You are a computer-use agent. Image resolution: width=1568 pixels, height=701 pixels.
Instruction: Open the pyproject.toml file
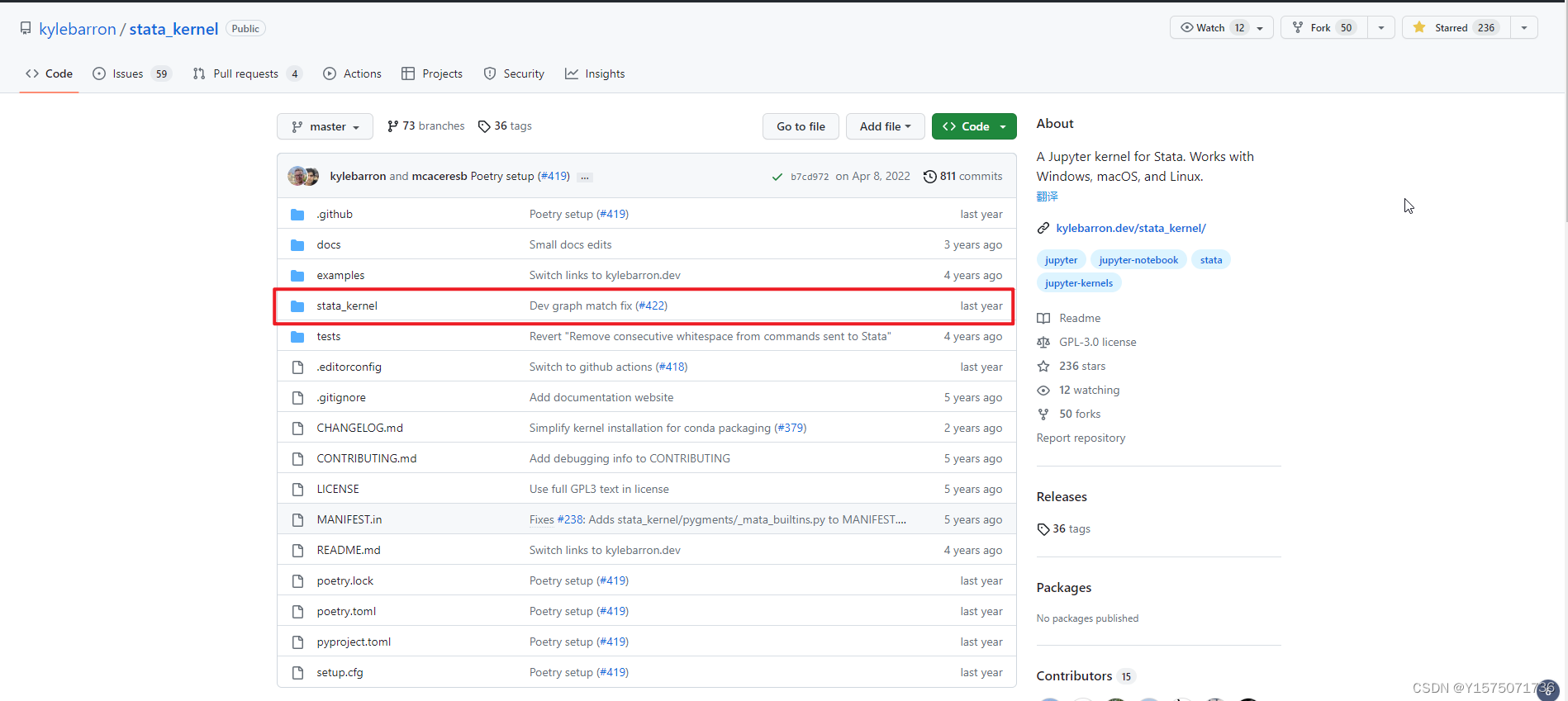click(354, 642)
